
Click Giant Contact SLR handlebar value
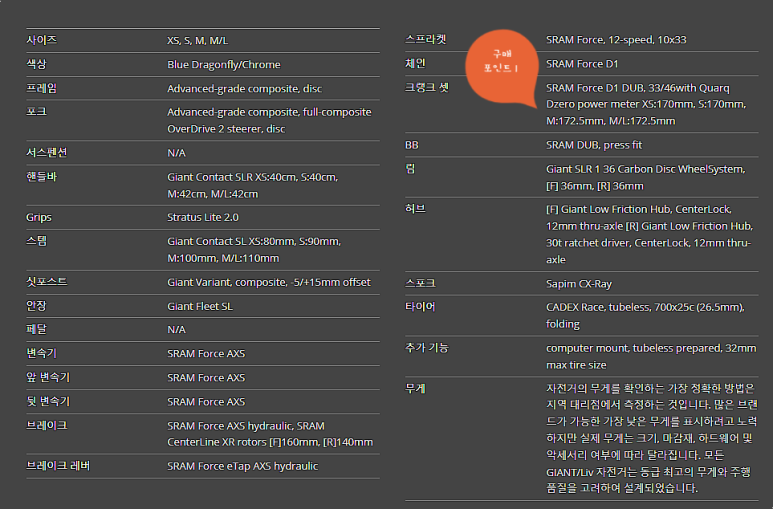click(252, 185)
